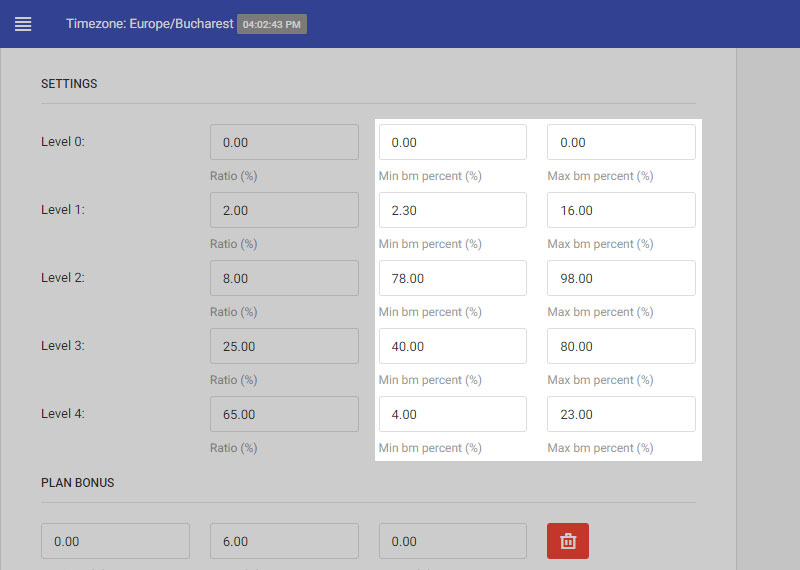Focus Level 1 Max bm percent value 16.00
Image resolution: width=800 pixels, height=570 pixels.
621,210
